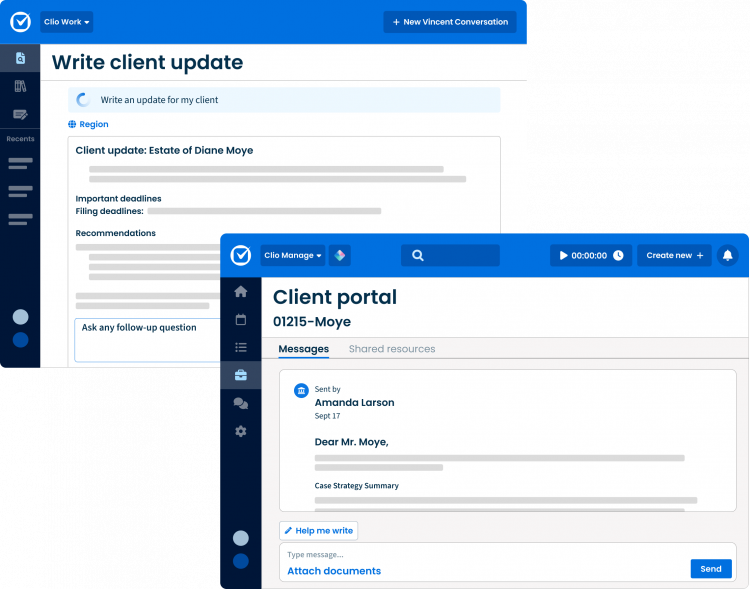Expand the Clio Manage dropdown
The width and height of the screenshot is (750, 589).
(x=292, y=256)
